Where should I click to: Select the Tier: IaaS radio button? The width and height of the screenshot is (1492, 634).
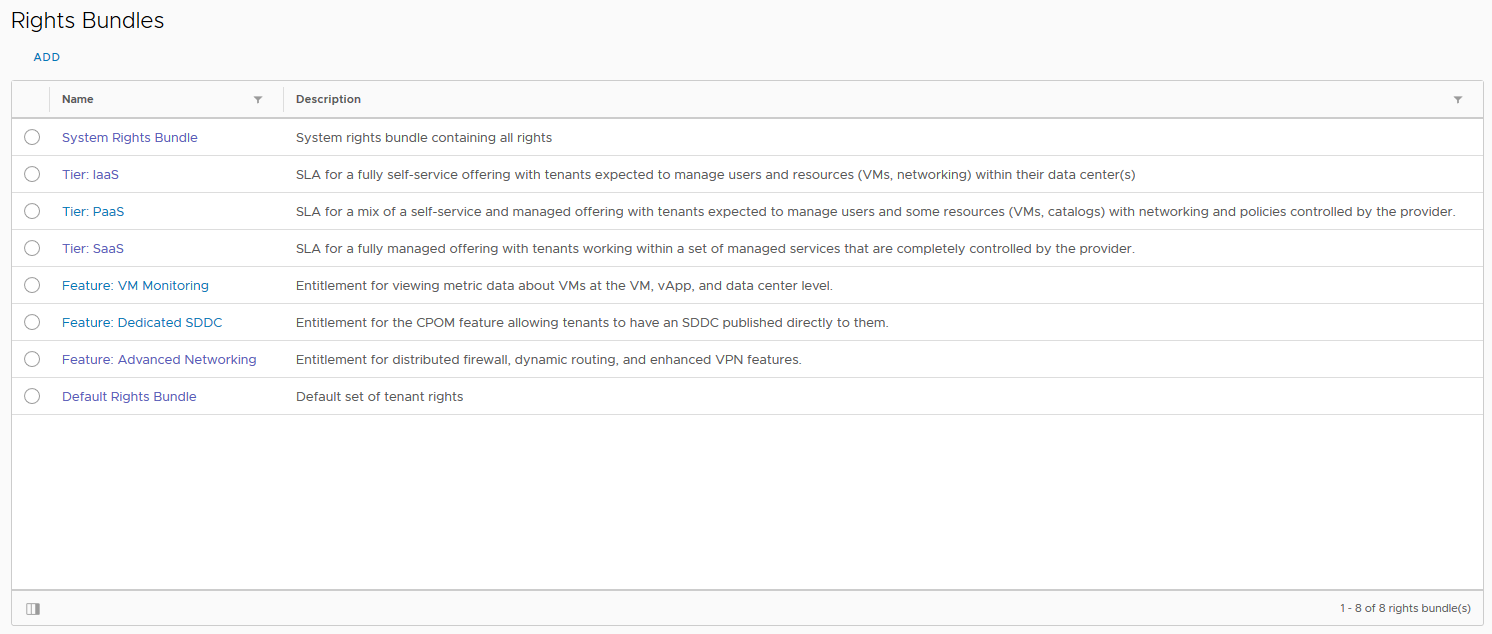(32, 174)
